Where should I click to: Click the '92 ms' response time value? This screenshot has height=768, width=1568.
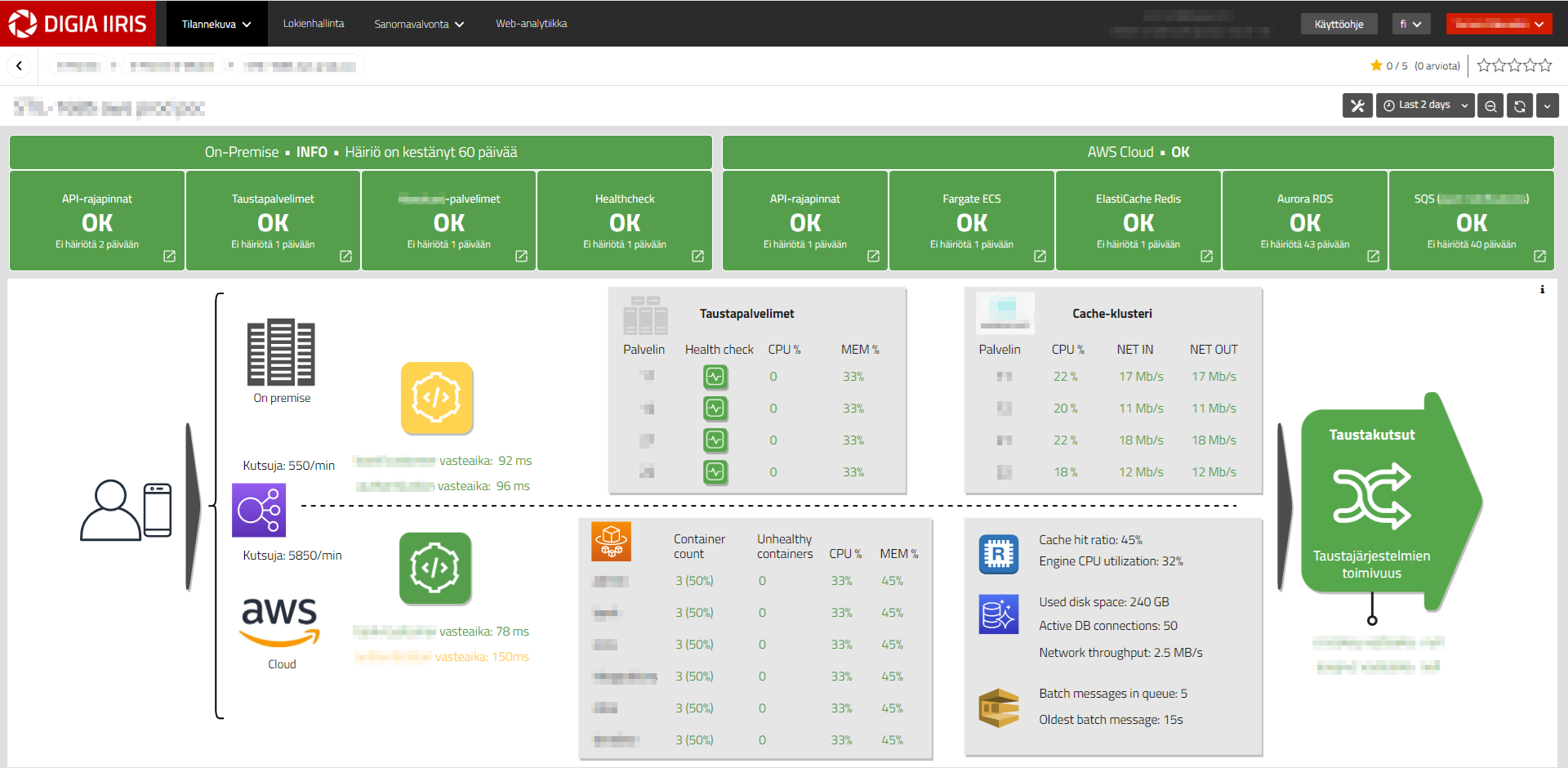click(x=514, y=461)
